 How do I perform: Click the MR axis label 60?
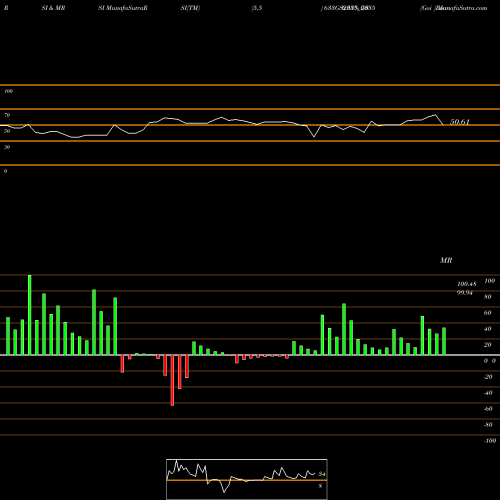(x=488, y=313)
